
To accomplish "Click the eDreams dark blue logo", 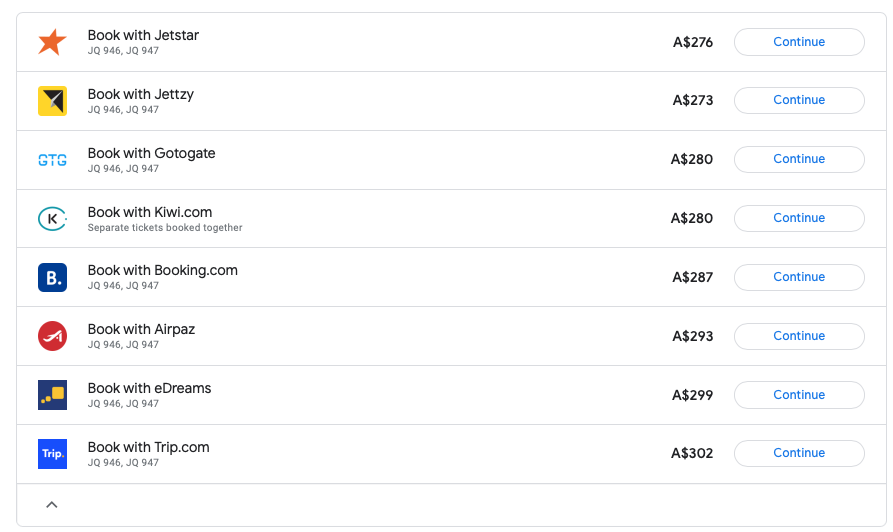I will 52,395.
